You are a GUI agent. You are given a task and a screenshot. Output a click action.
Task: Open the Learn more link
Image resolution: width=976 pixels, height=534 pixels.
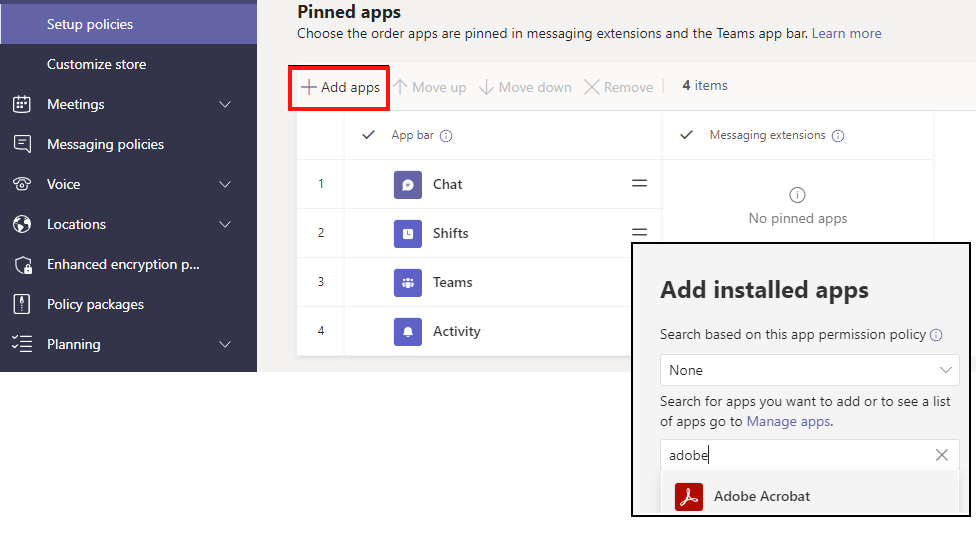847,34
